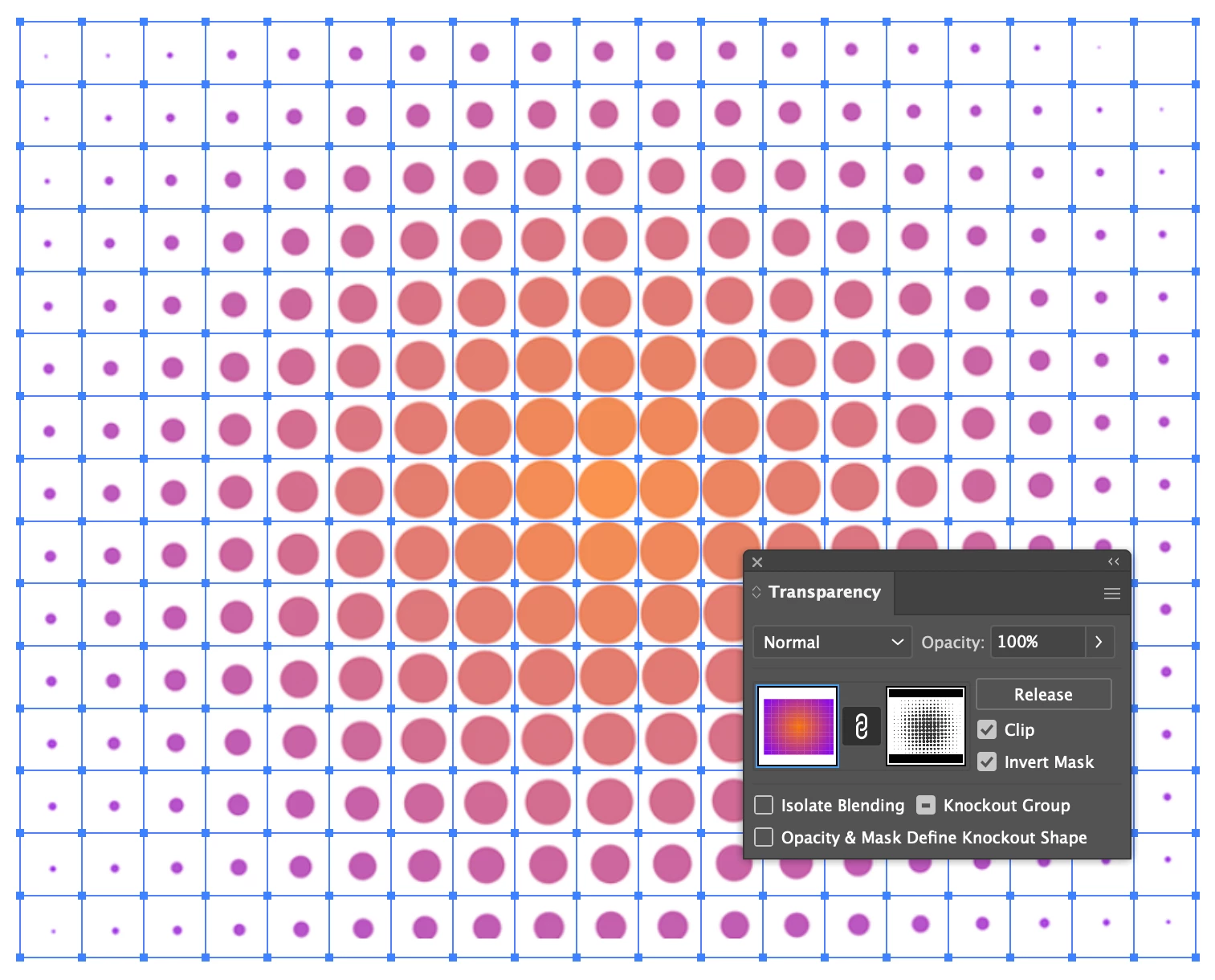
Task: Collapse the panel using the double-arrow icon
Action: 1113,561
